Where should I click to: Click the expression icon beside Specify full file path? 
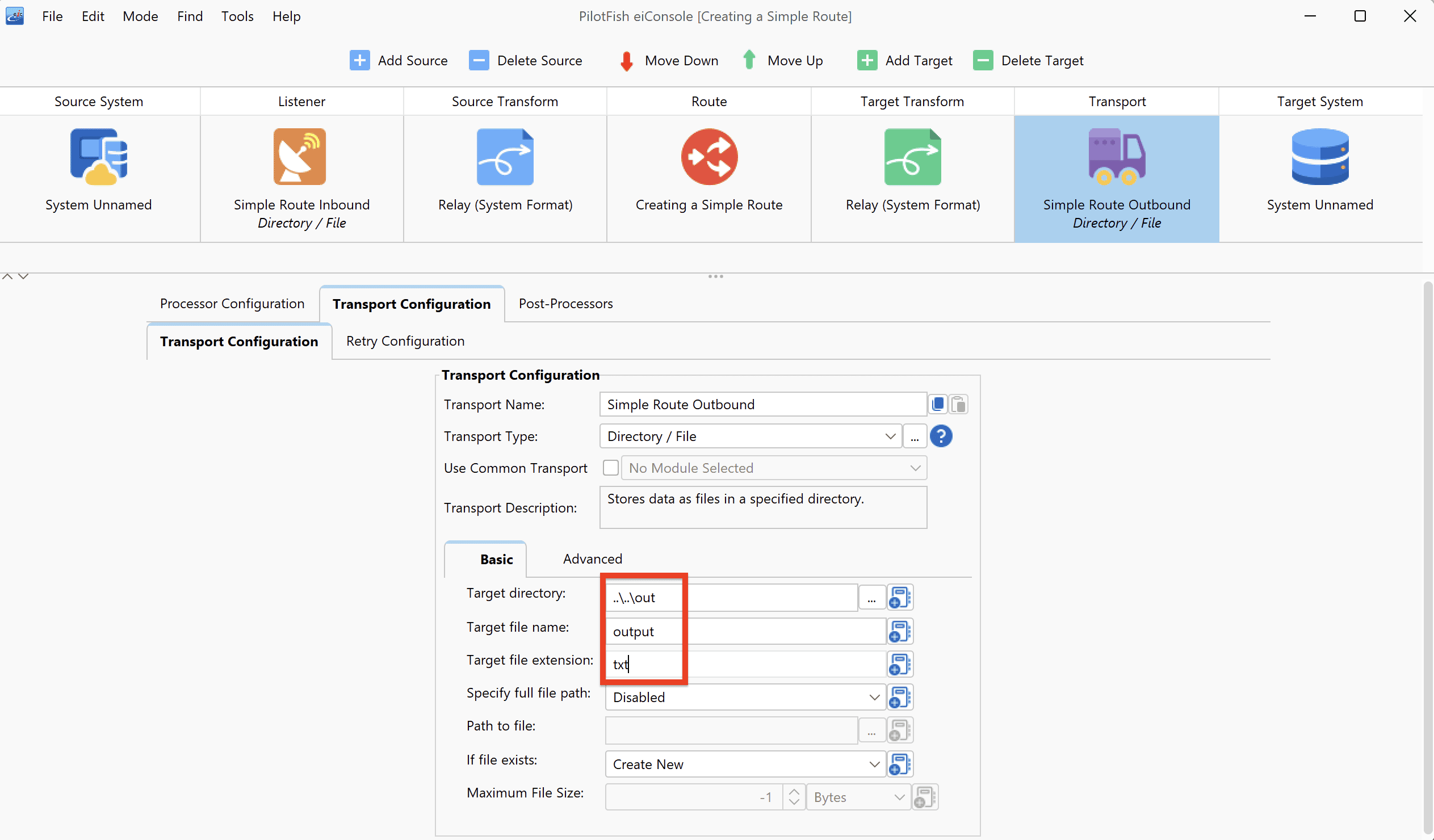[900, 697]
